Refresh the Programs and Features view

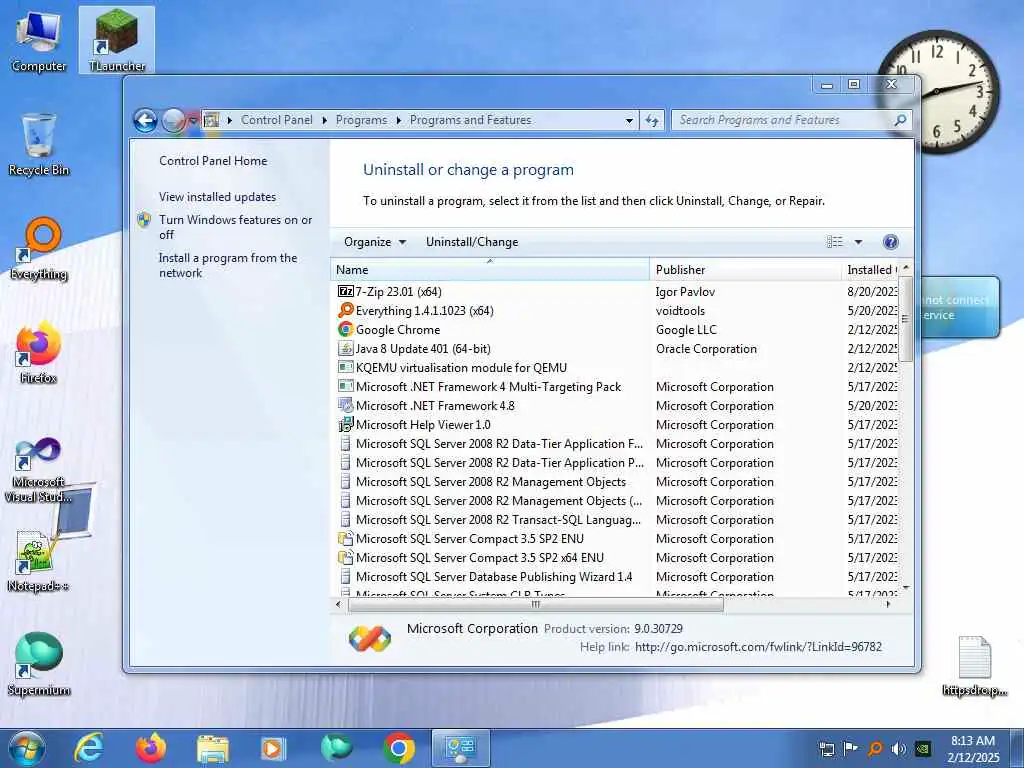pos(652,120)
